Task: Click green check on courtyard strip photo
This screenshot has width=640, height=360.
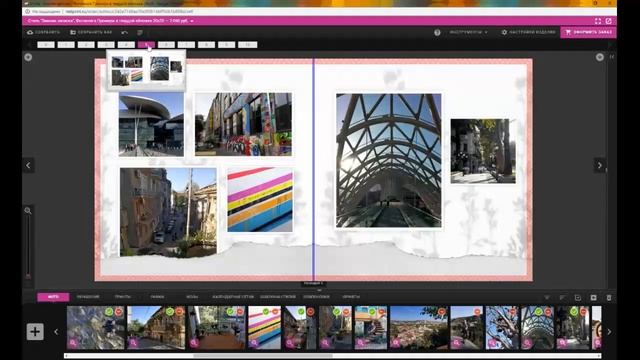Action: (x=230, y=312)
